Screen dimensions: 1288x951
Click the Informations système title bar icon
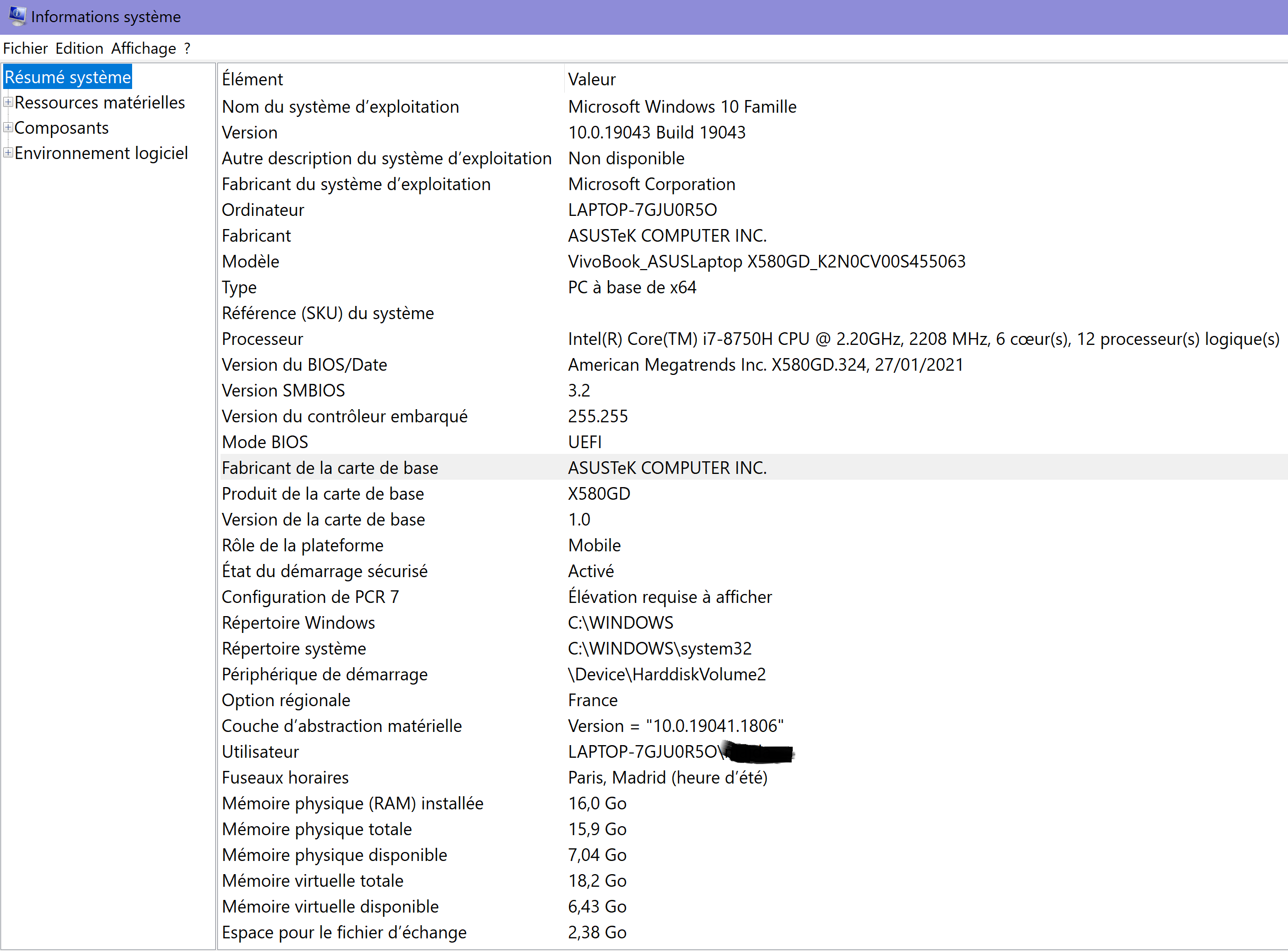point(17,16)
